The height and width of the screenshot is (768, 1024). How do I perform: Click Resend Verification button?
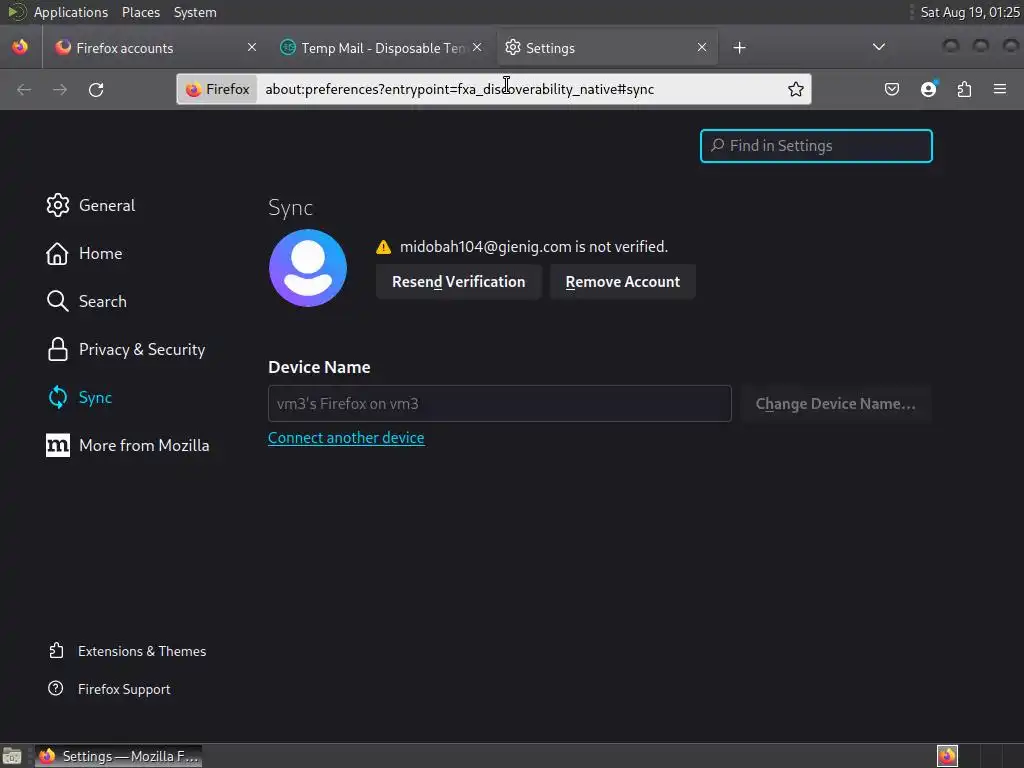458,281
